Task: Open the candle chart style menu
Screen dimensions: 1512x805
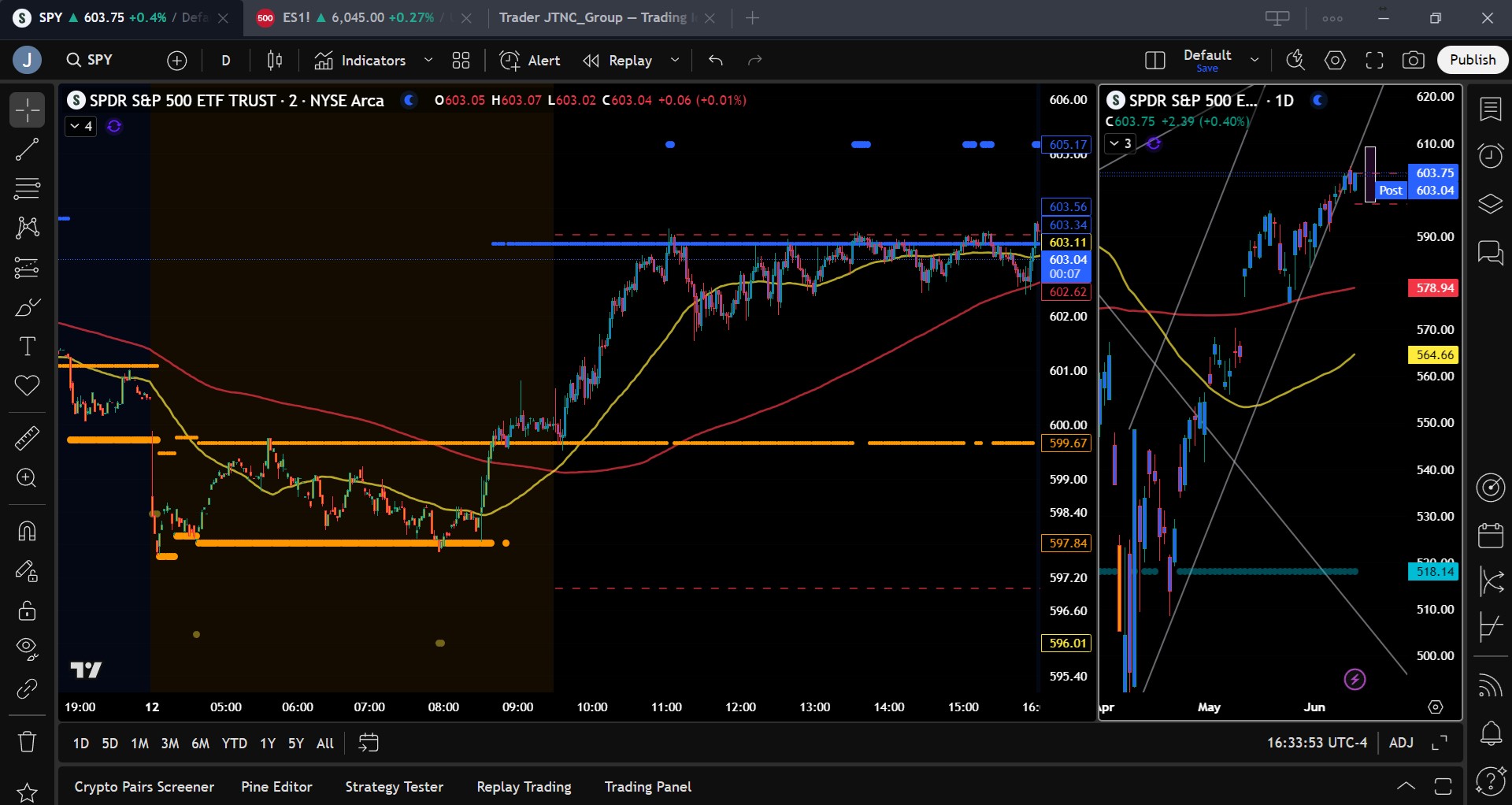Action: pyautogui.click(x=275, y=61)
